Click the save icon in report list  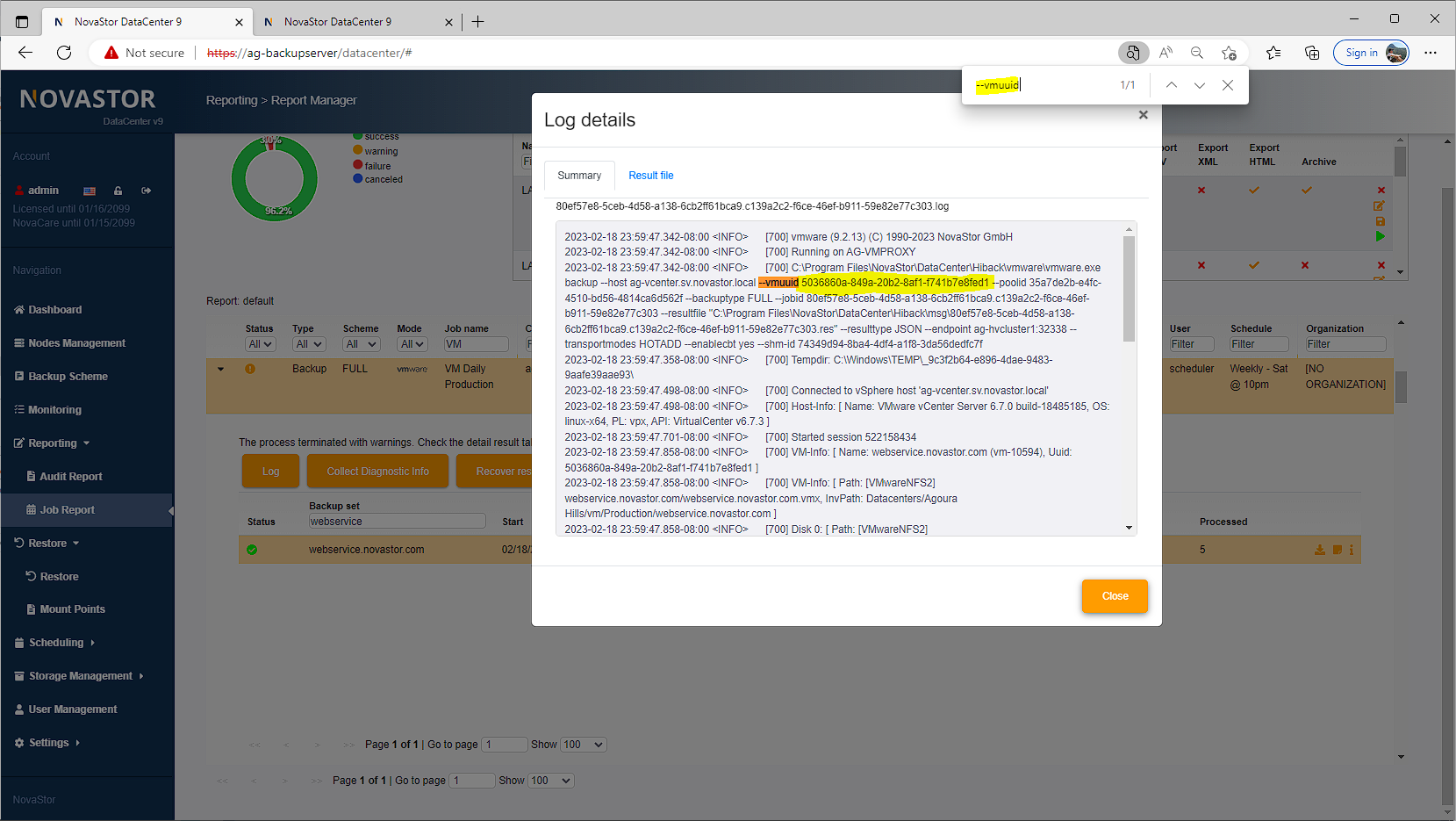coord(1380,221)
